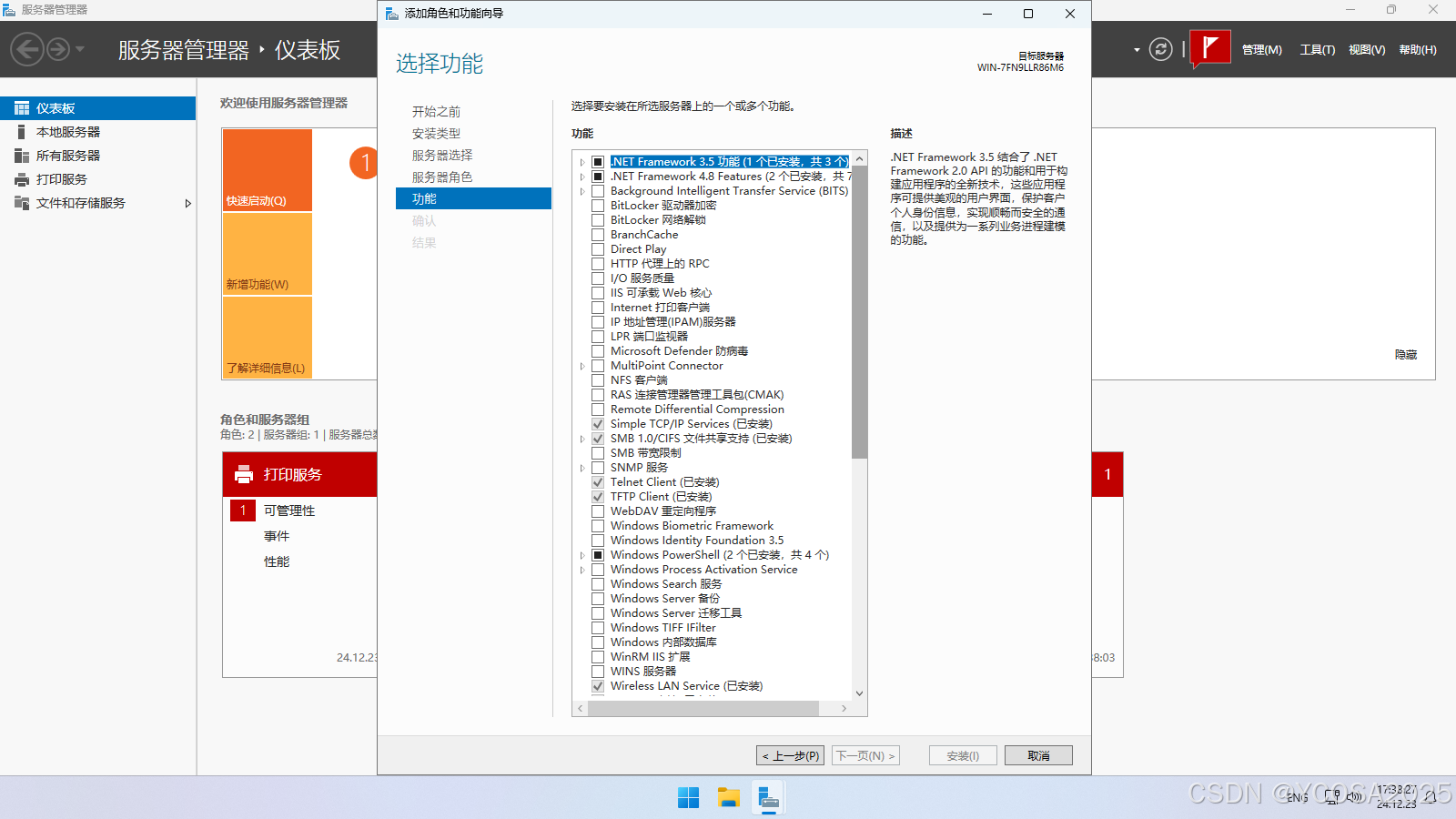Open the 管理(M) menu
The height and width of the screenshot is (819, 1456).
(1261, 50)
